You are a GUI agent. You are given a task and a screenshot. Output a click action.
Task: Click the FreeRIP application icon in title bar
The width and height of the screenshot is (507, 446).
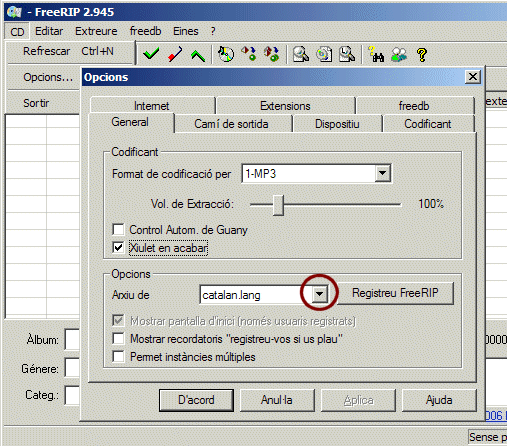tap(14, 12)
